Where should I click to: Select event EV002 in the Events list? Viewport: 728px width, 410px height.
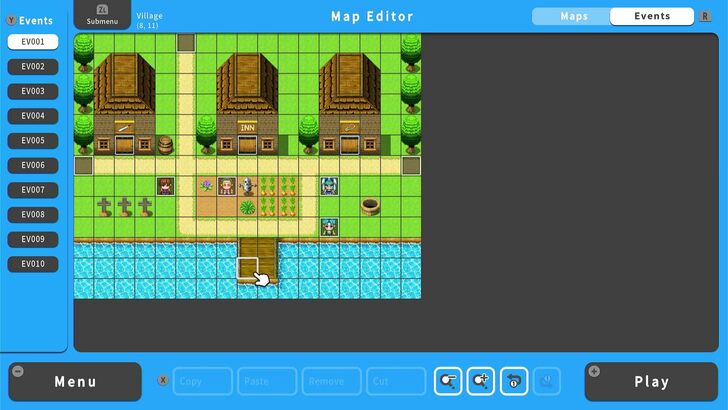tap(33, 66)
